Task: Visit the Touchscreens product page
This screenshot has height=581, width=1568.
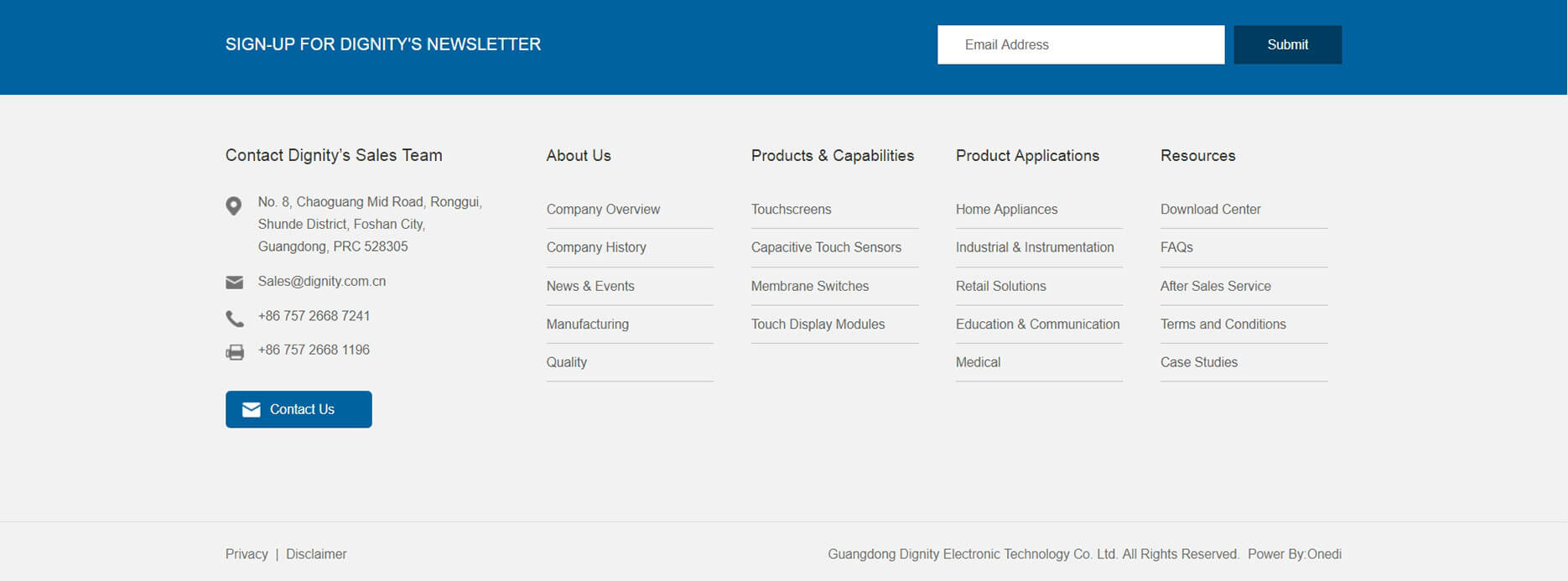Action: click(x=791, y=210)
